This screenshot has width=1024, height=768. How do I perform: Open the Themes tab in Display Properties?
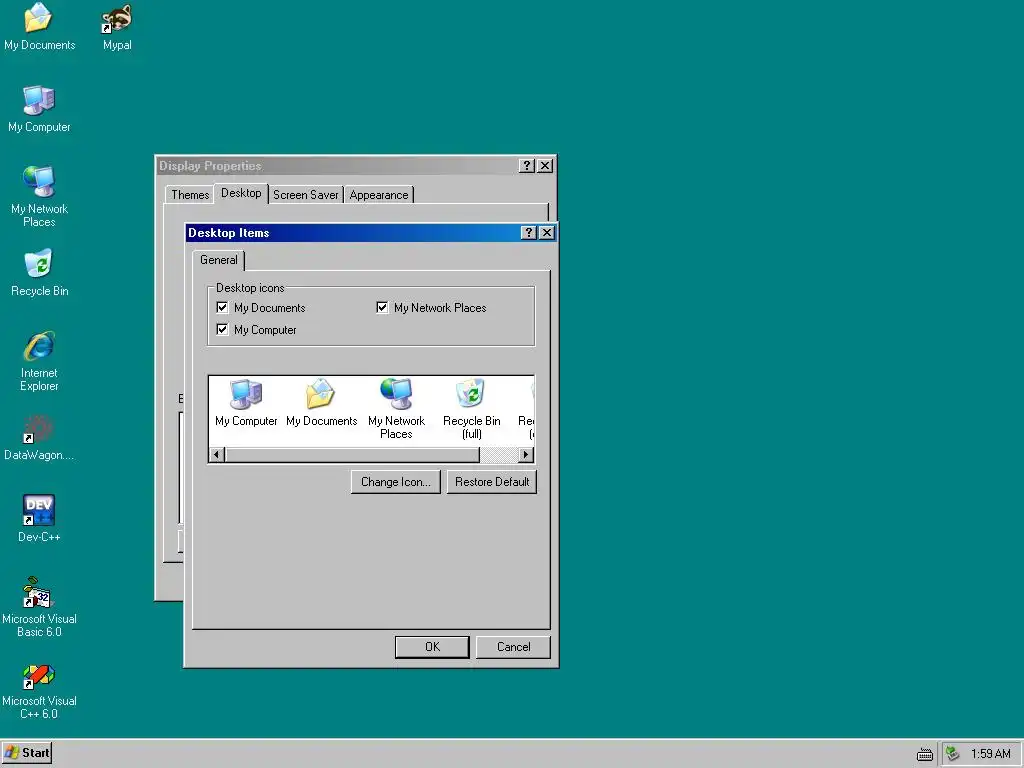tap(190, 195)
